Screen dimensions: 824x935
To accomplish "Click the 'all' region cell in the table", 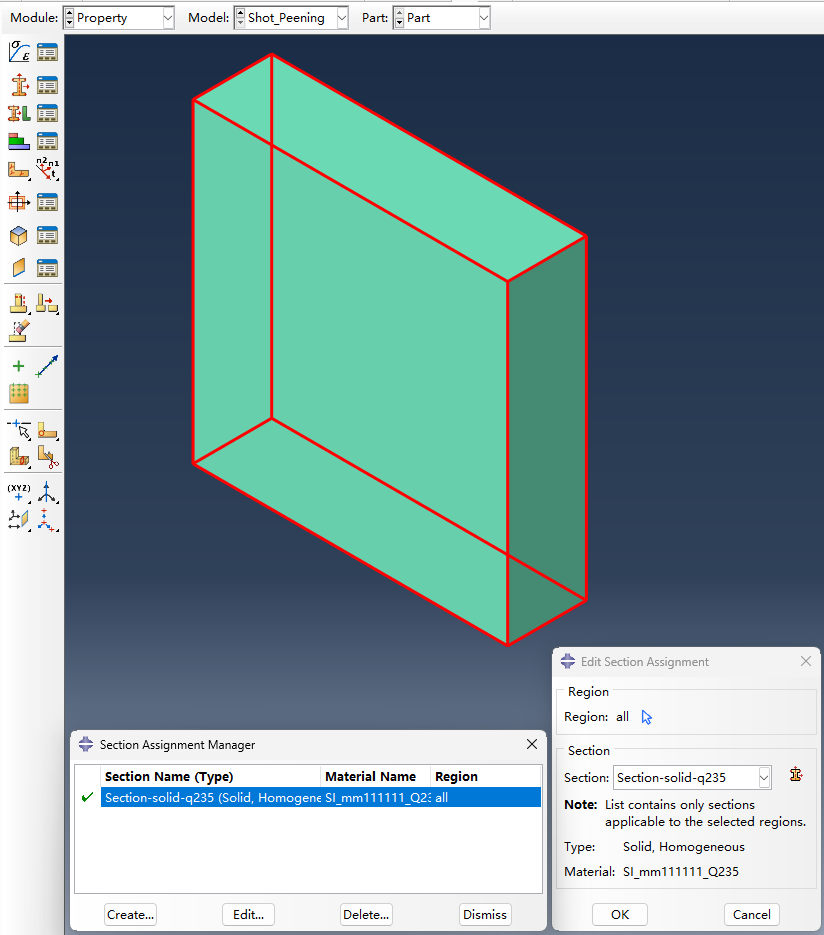I will 441,797.
